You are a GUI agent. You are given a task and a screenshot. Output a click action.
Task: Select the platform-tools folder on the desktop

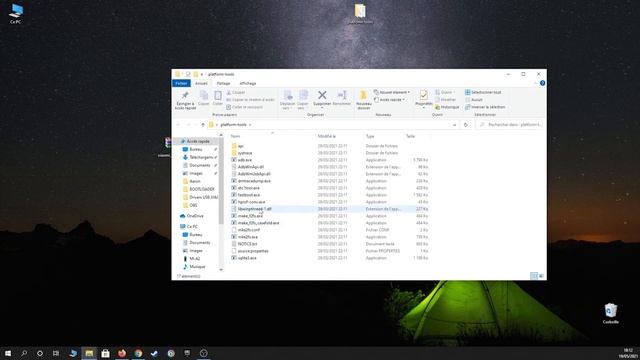tap(360, 13)
